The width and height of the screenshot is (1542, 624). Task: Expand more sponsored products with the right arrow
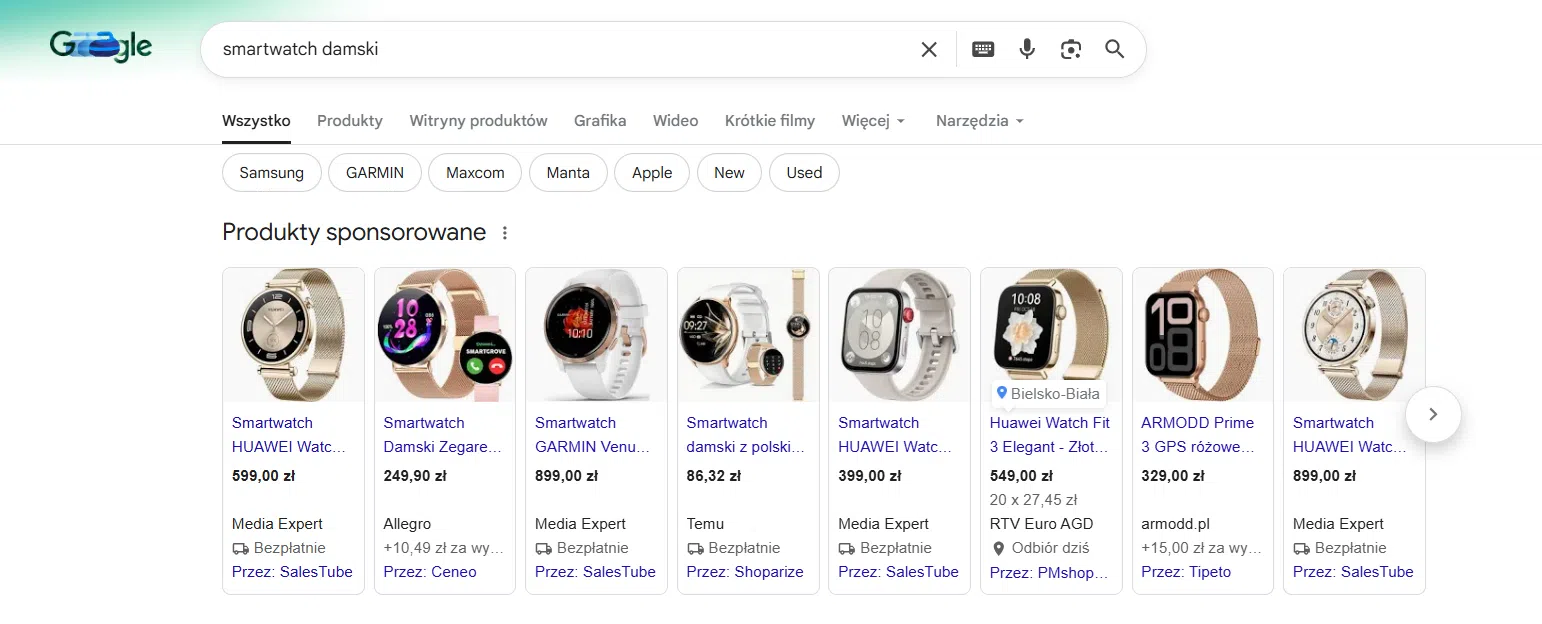[x=1432, y=414]
